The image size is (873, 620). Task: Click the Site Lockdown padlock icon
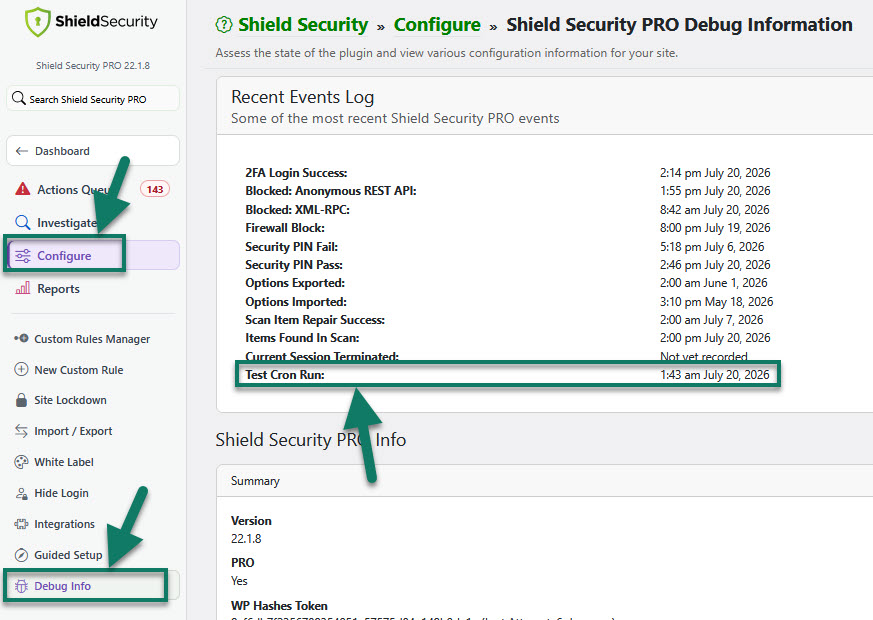pos(21,400)
